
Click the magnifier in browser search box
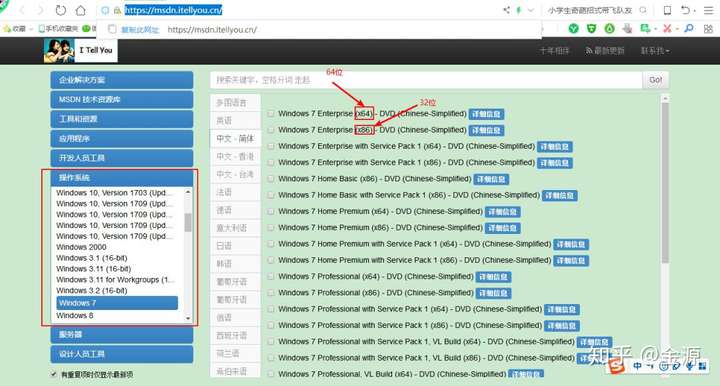(643, 10)
